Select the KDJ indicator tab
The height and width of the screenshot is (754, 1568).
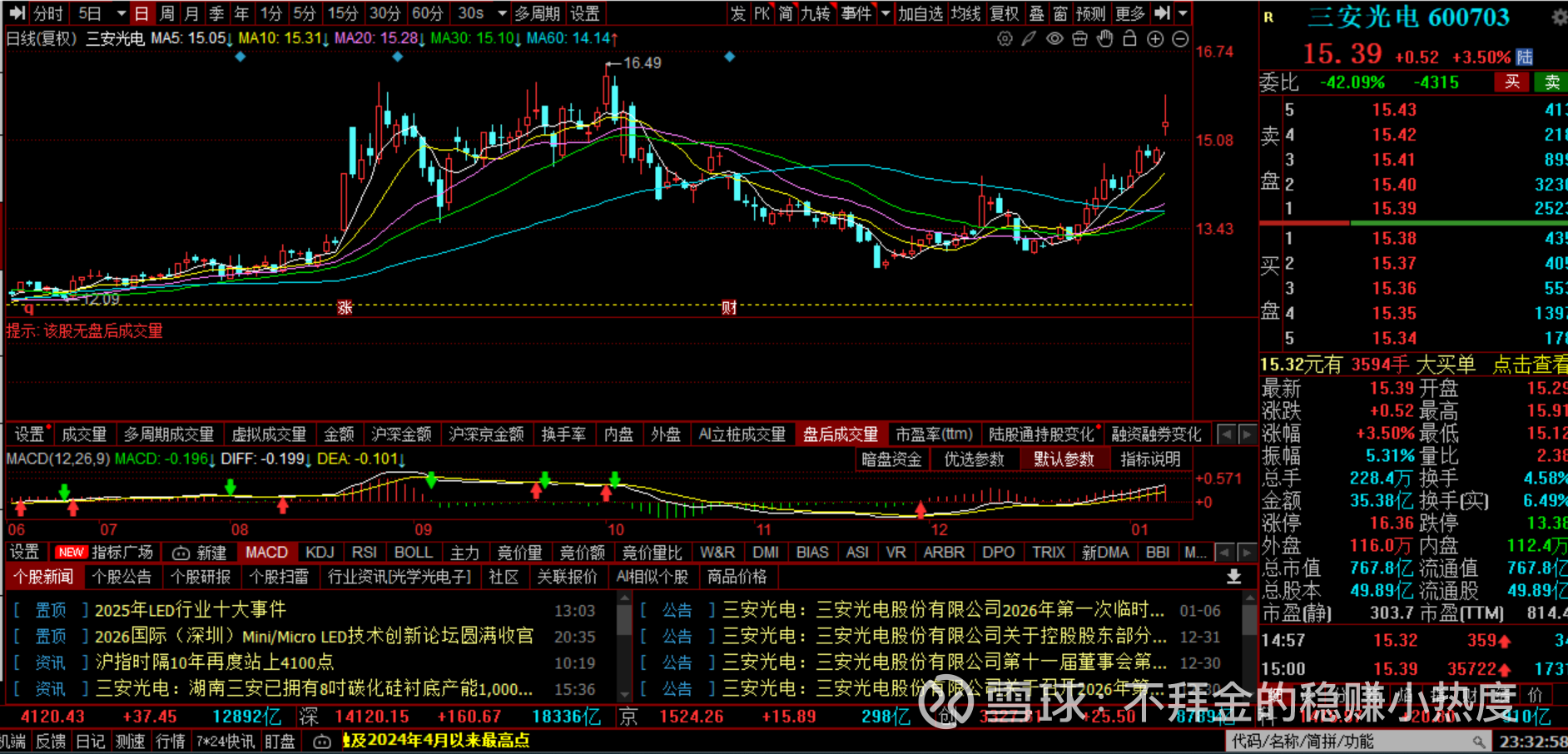(320, 553)
